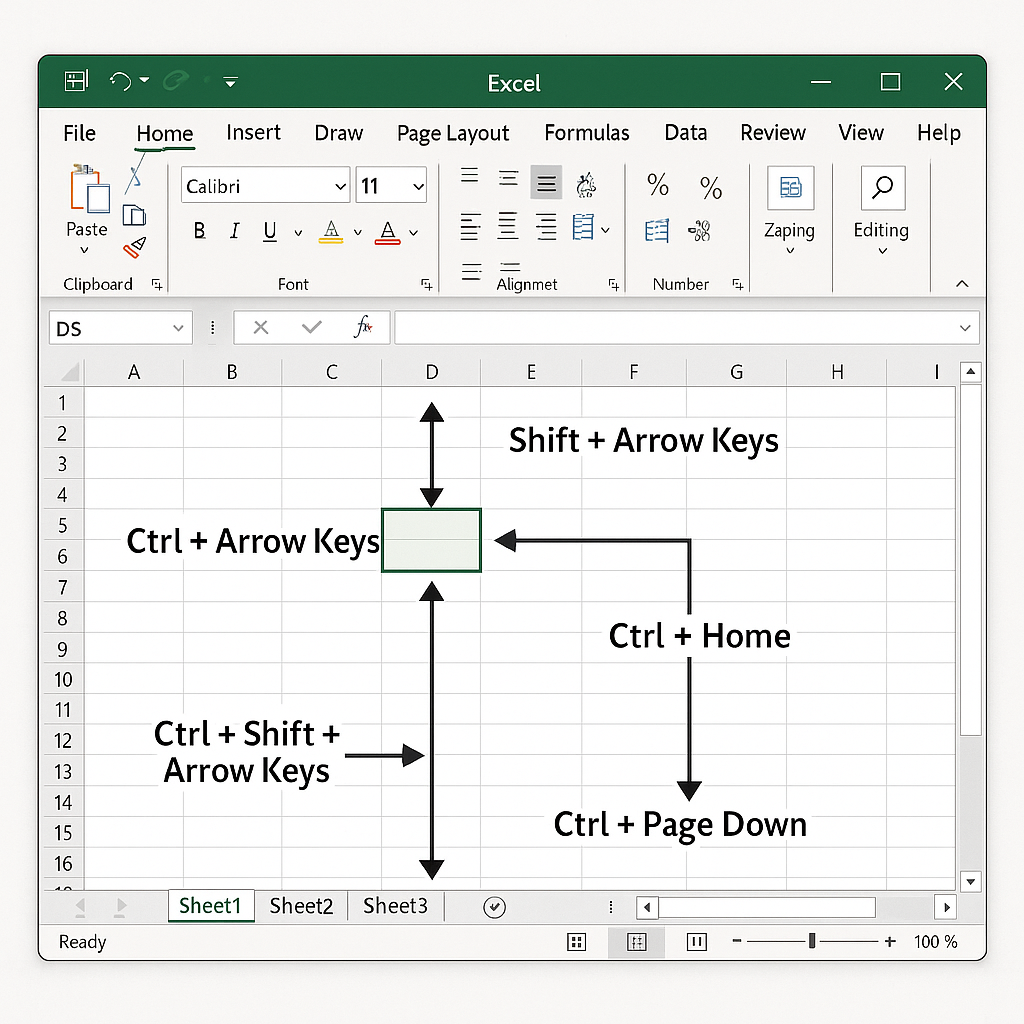Select the Sheet2 tab
Screen dimensions: 1024x1024
point(301,906)
